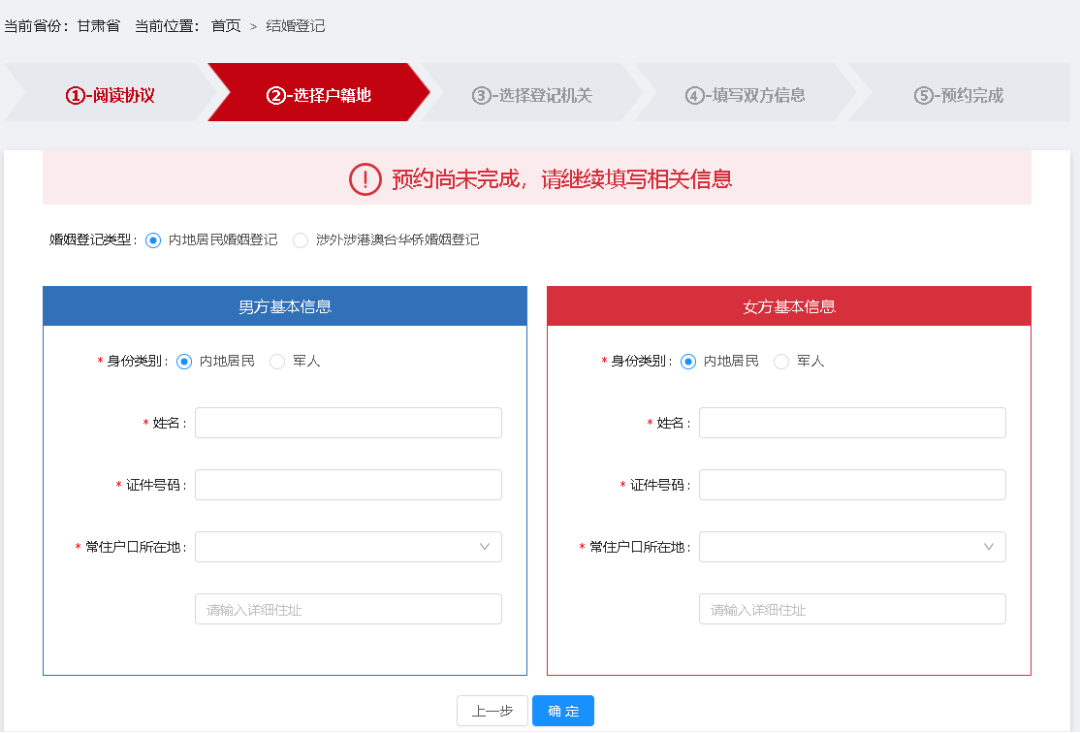Go to step ⑤-预约完成

[958, 95]
